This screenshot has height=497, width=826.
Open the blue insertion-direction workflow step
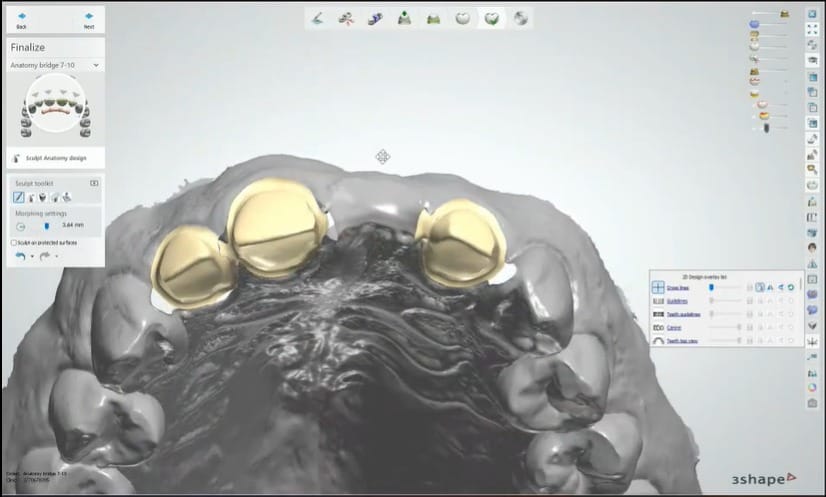pyautogui.click(x=375, y=19)
